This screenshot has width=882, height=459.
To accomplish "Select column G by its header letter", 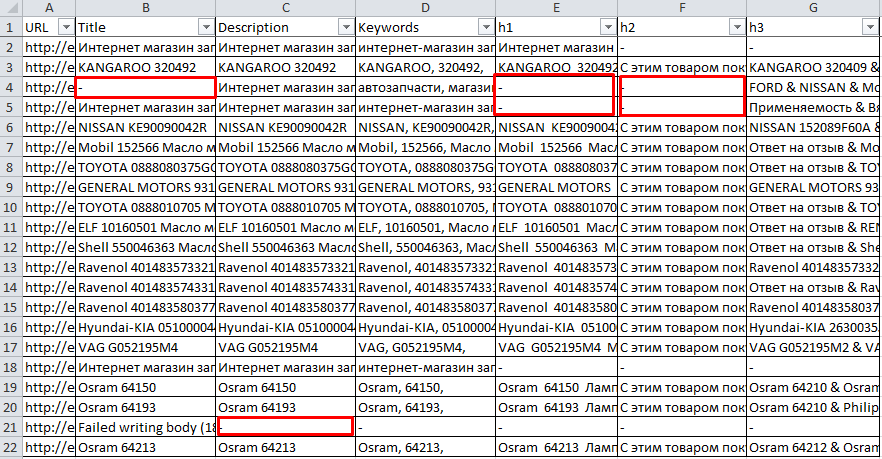I will [x=813, y=8].
